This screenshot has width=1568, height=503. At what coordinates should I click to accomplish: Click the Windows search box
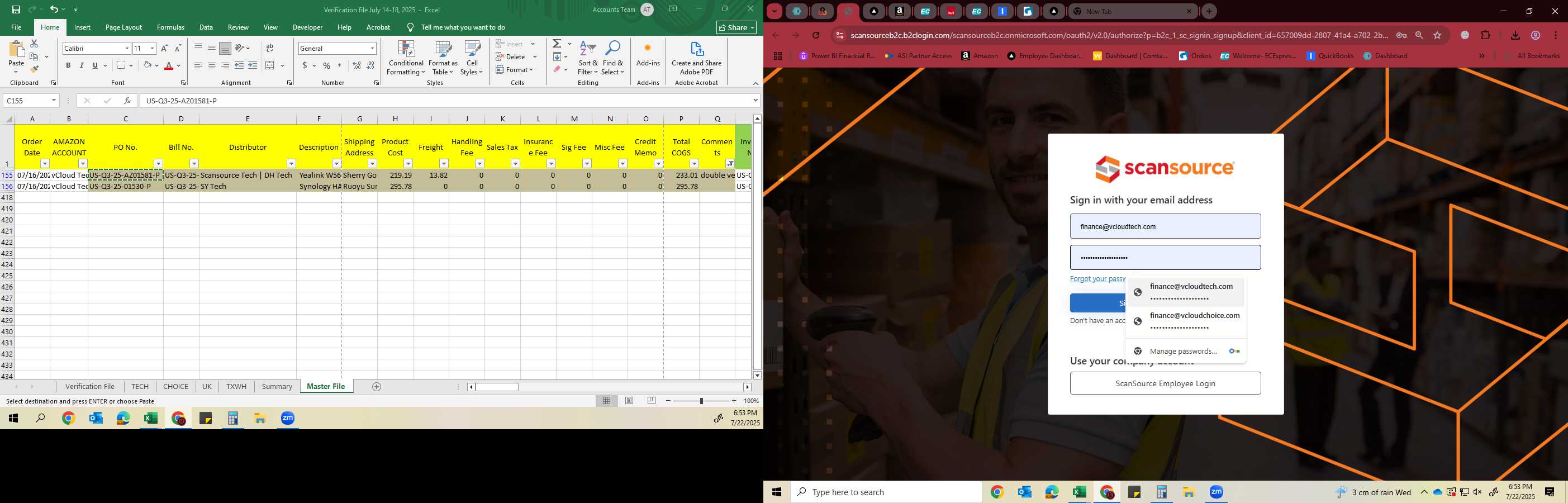pyautogui.click(x=886, y=492)
